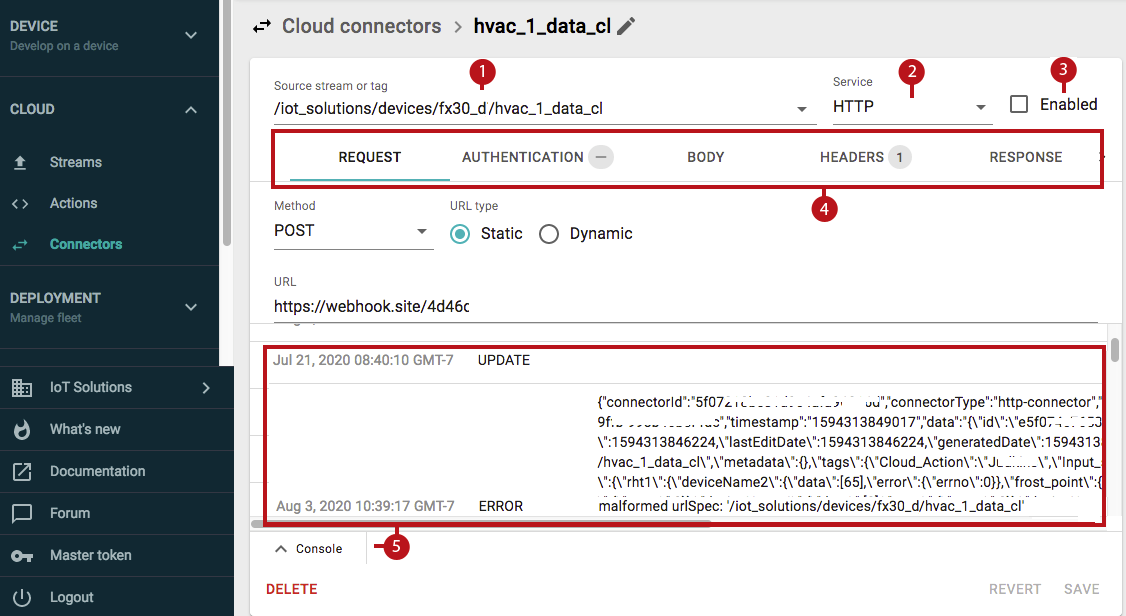Image resolution: width=1126 pixels, height=616 pixels.
Task: Click the Logout link
Action: pos(71,597)
